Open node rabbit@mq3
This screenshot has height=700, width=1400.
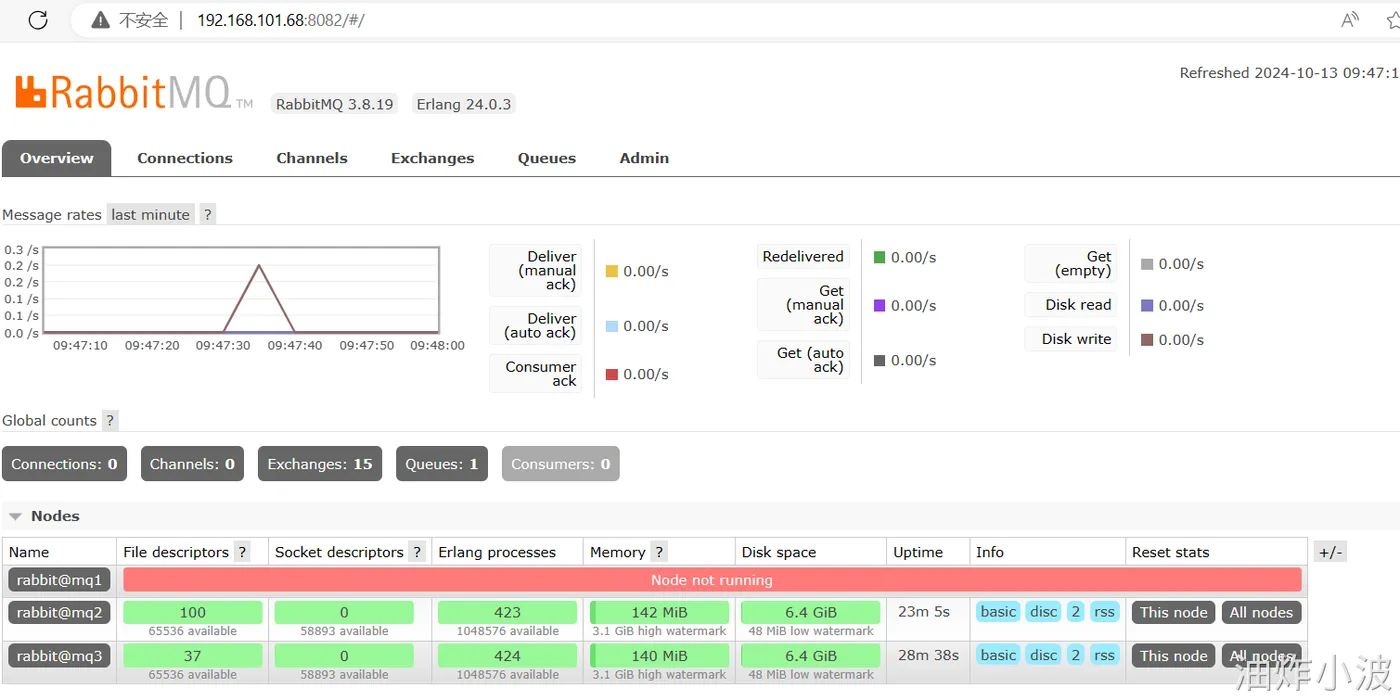coord(59,656)
